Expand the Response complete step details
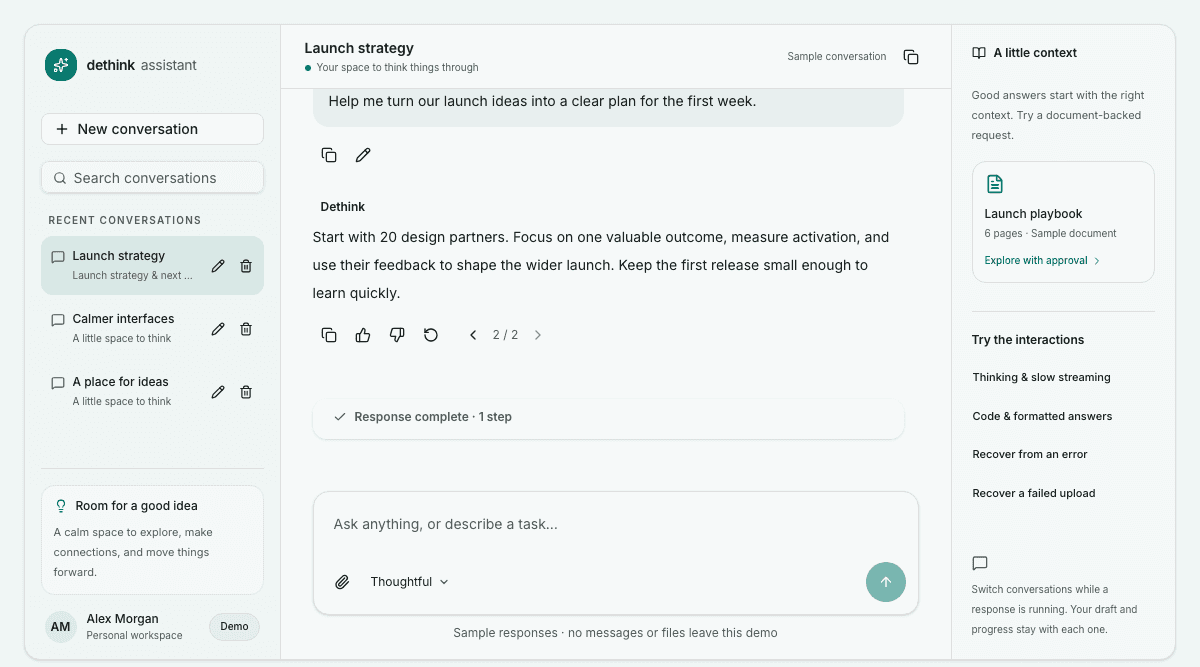Viewport: 1200px width, 667px height. click(x=608, y=417)
